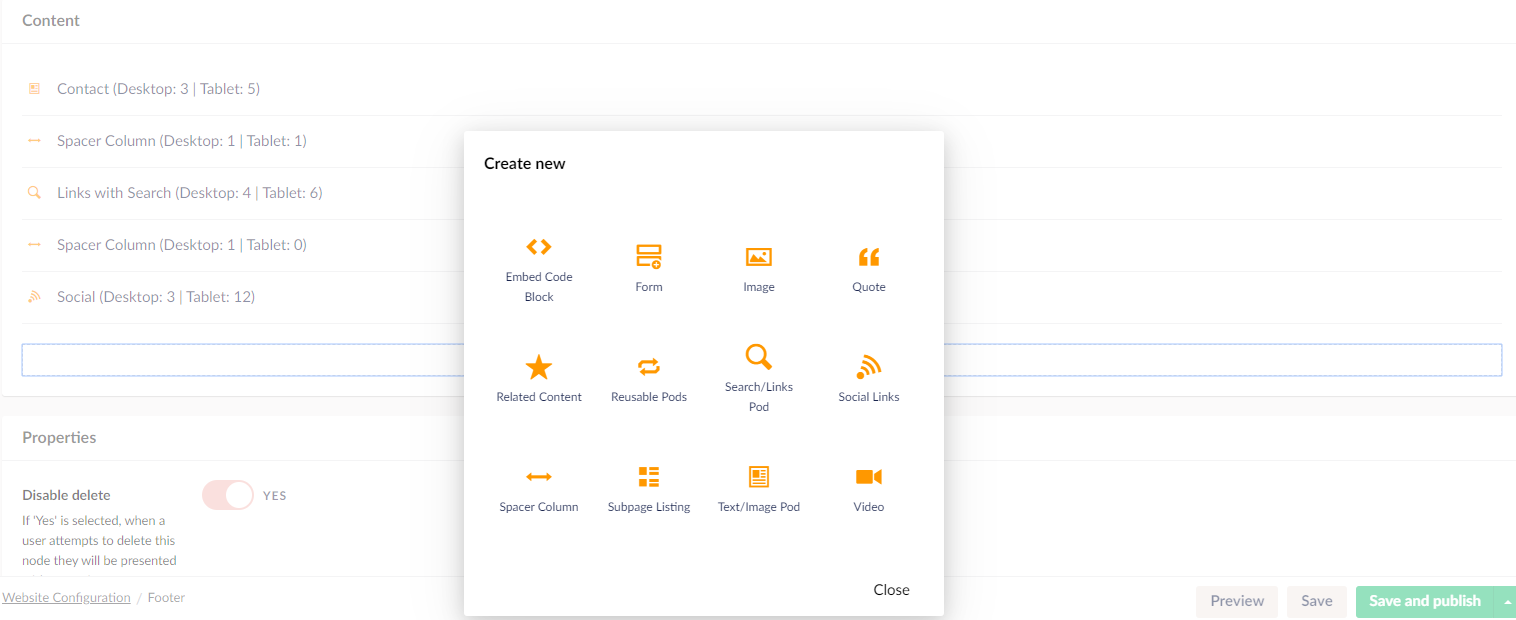Pick the Text/Image Pod icon
The width and height of the screenshot is (1516, 620).
tap(759, 477)
